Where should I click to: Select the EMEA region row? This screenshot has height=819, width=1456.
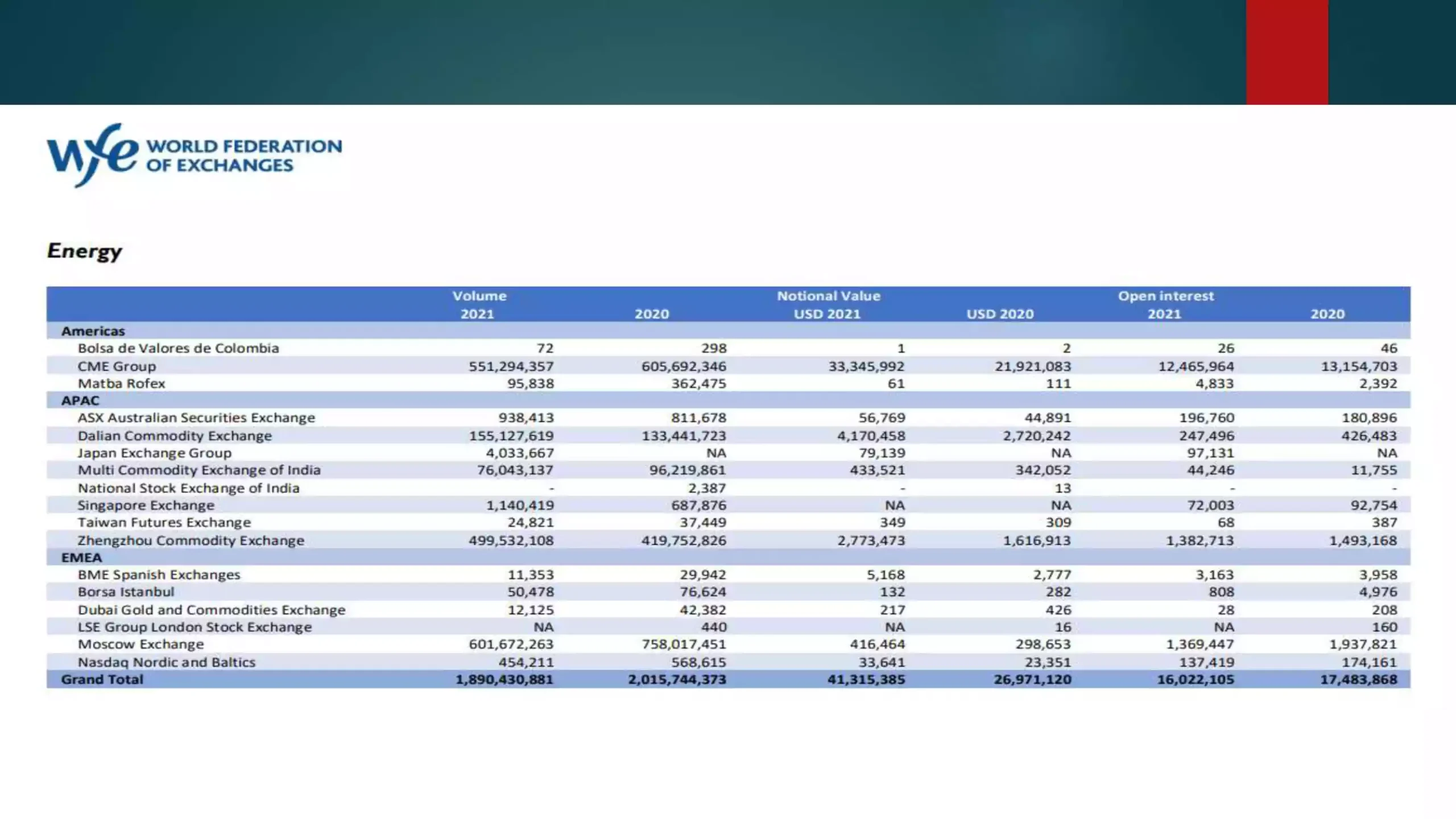(x=729, y=557)
